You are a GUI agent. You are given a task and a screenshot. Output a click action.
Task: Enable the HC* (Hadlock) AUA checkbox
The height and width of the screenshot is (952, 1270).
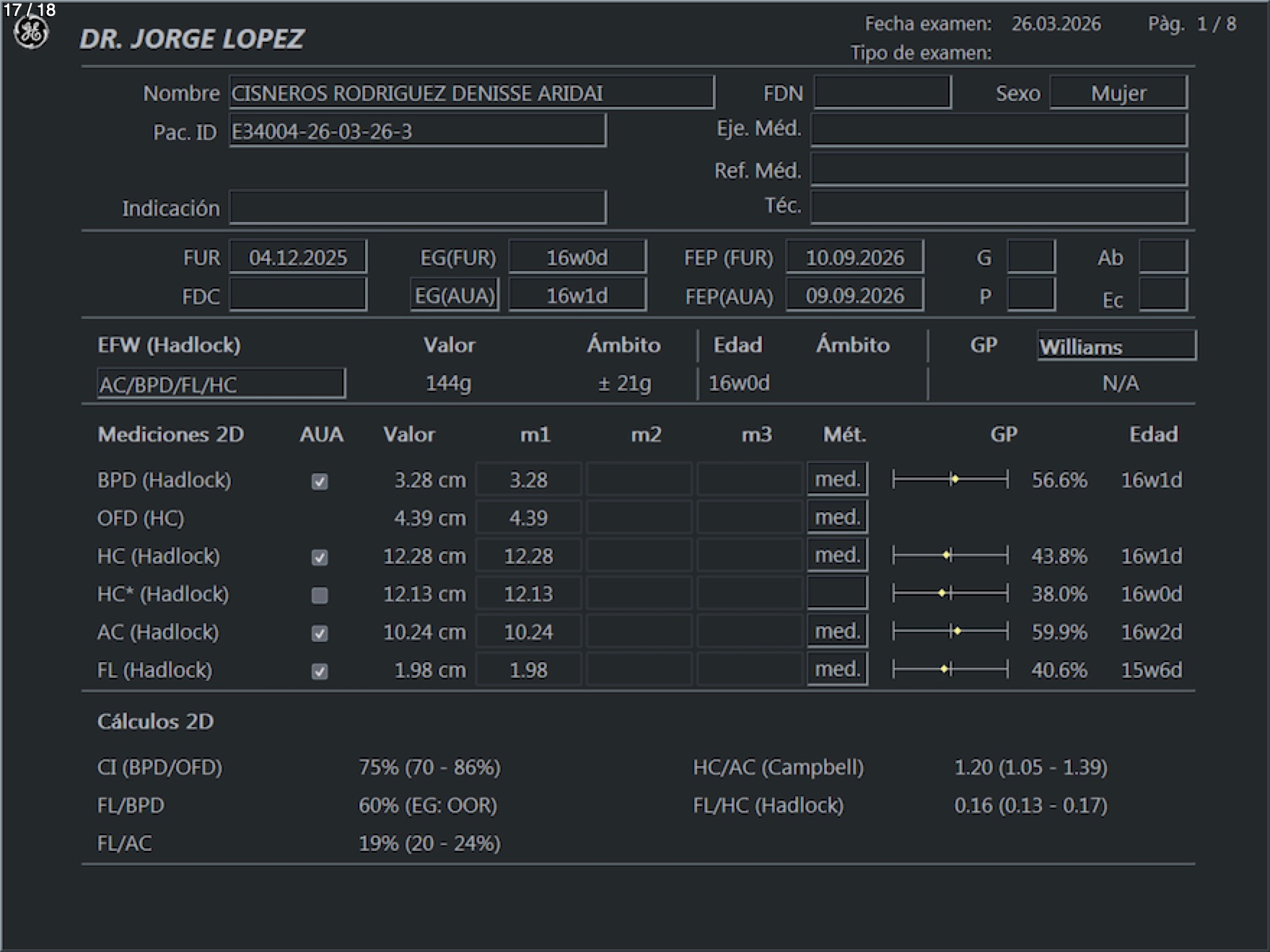coord(320,595)
